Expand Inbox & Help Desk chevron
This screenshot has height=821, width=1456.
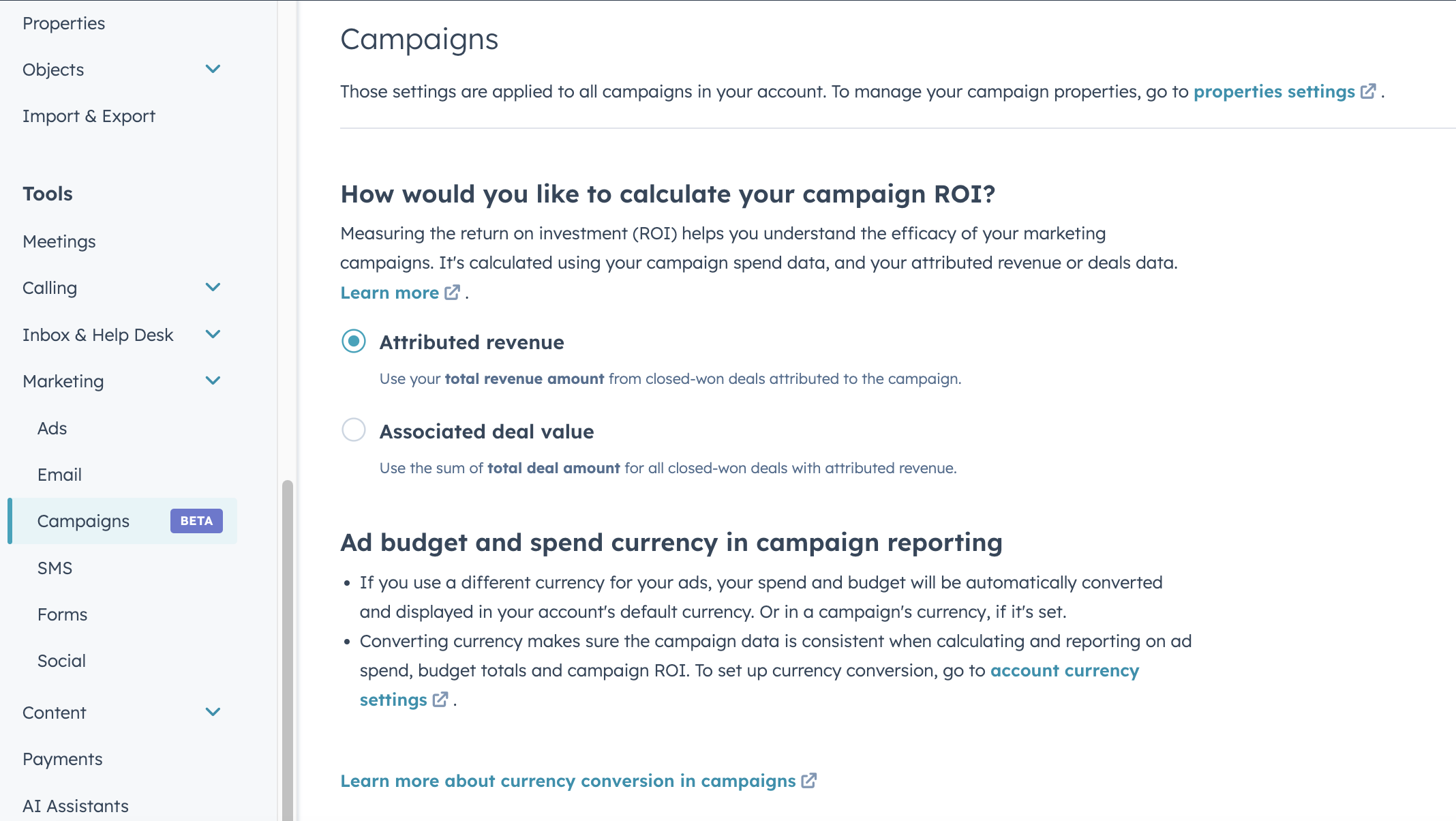[213, 334]
